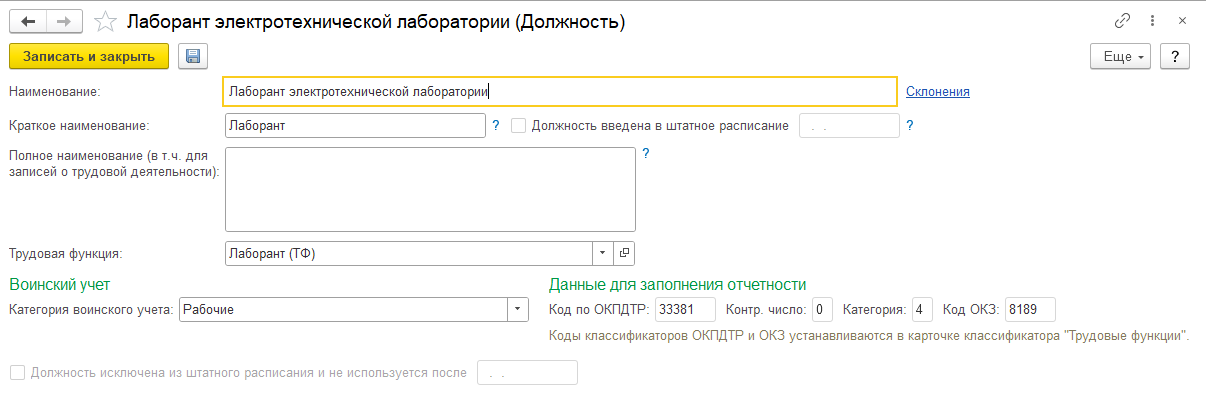Click the Записать и закрыть button

(89, 56)
